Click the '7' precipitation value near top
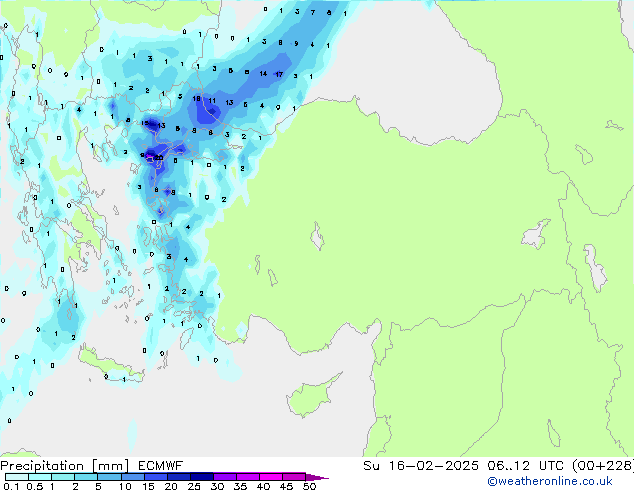634x490 pixels. coord(313,13)
